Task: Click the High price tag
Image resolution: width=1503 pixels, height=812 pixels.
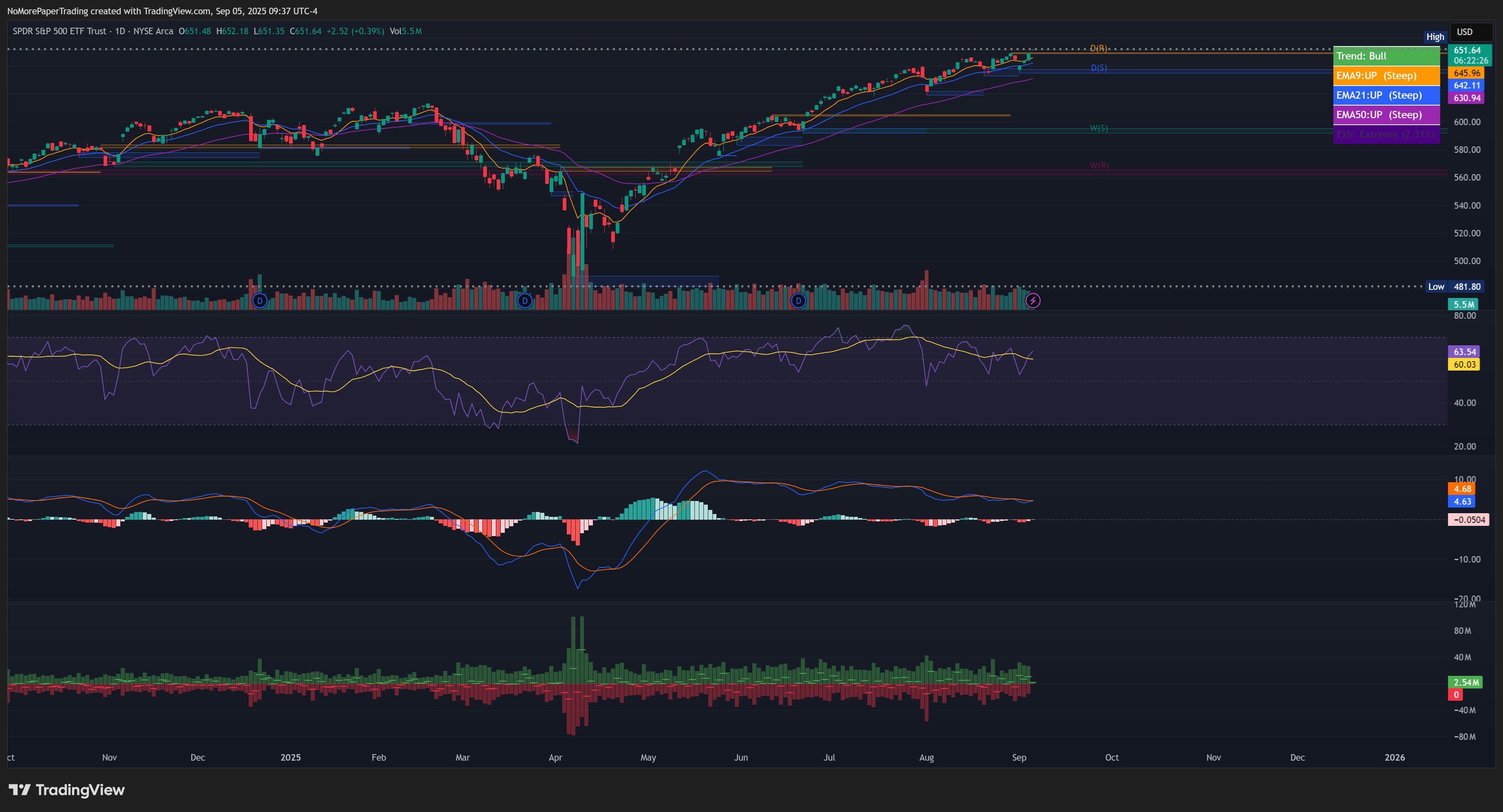Action: click(x=1435, y=37)
